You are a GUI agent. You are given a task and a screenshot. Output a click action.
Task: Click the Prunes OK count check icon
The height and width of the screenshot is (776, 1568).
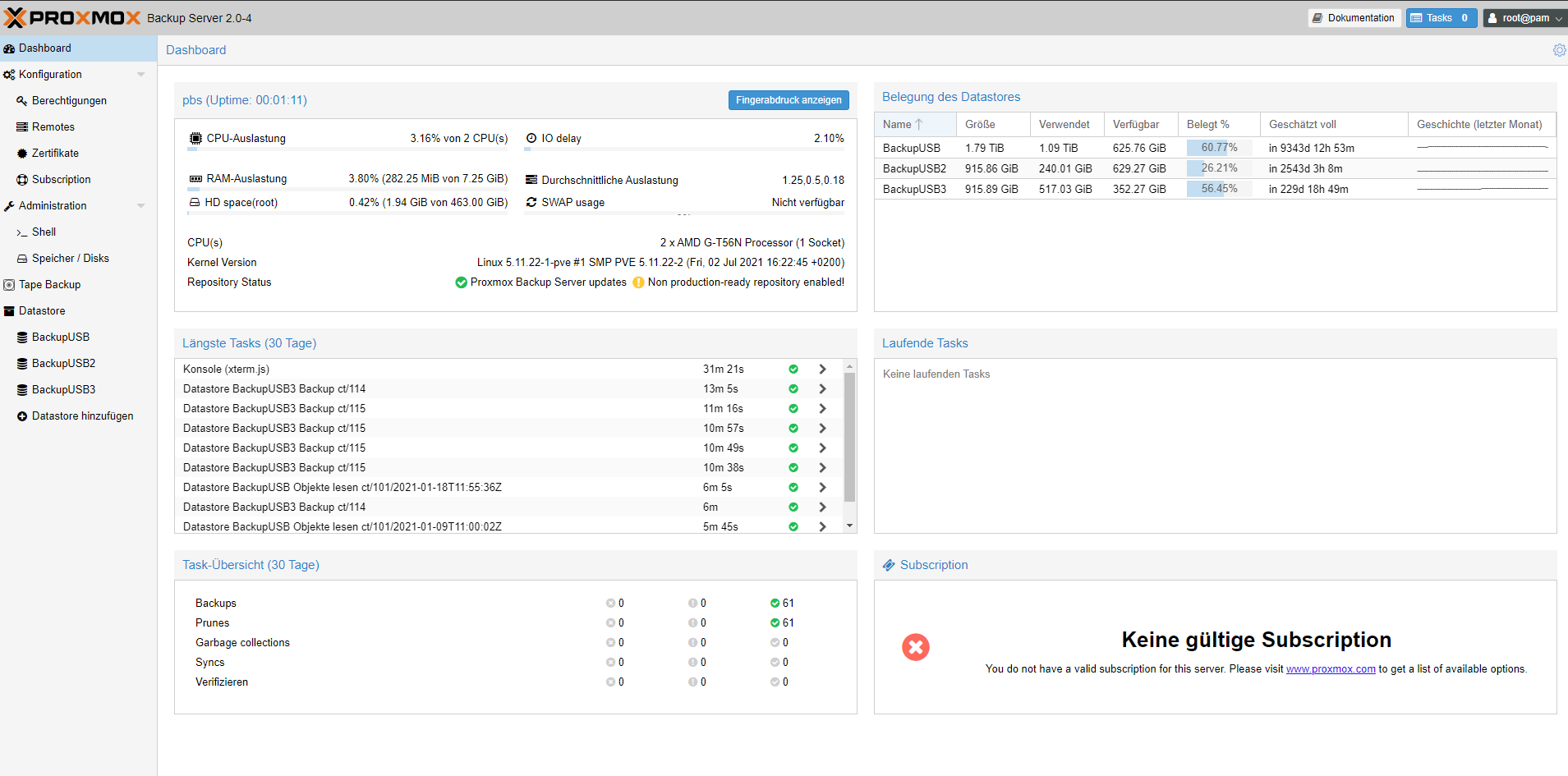[x=775, y=622]
